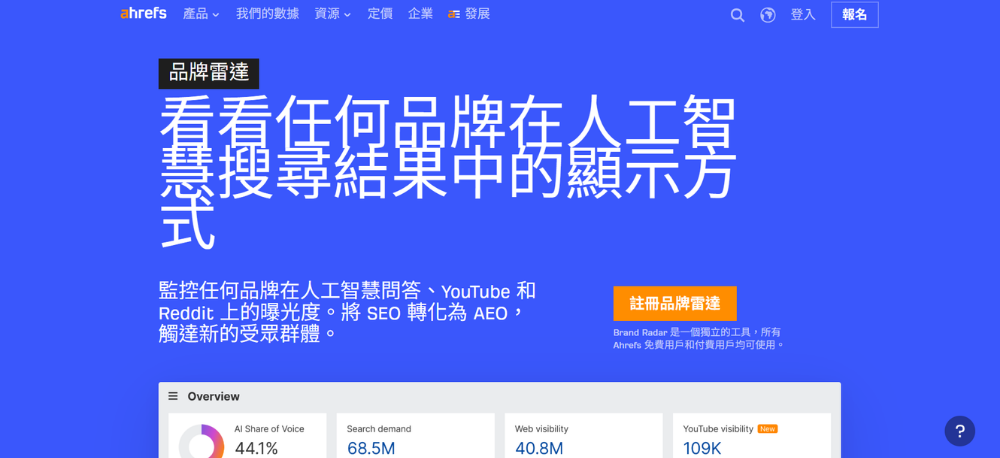This screenshot has width=1000, height=458.
Task: Click the 109K YouTube visibility value
Action: (702, 448)
